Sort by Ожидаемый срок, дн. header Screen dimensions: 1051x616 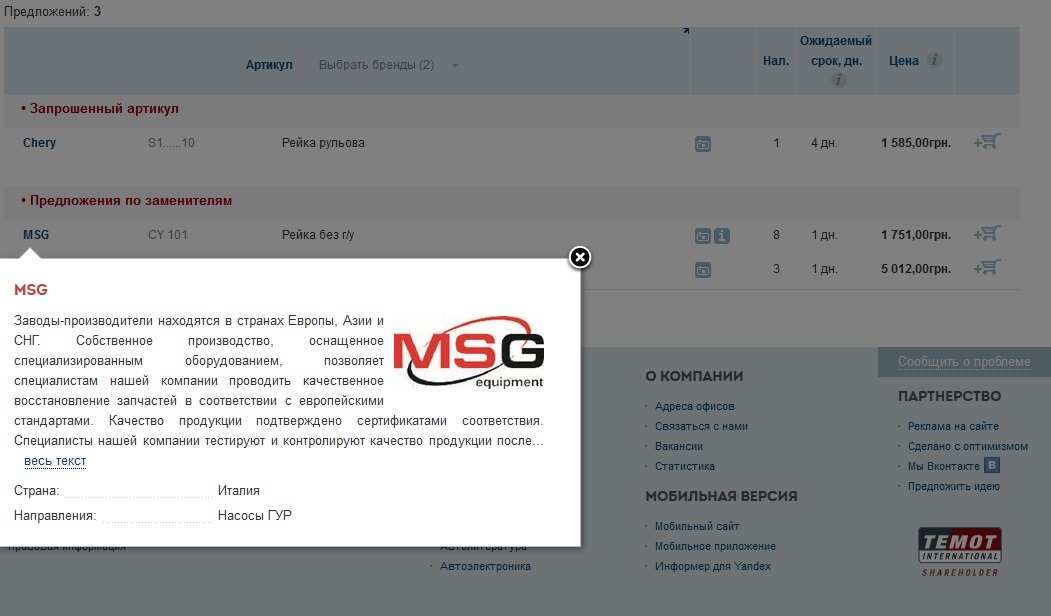pos(836,51)
